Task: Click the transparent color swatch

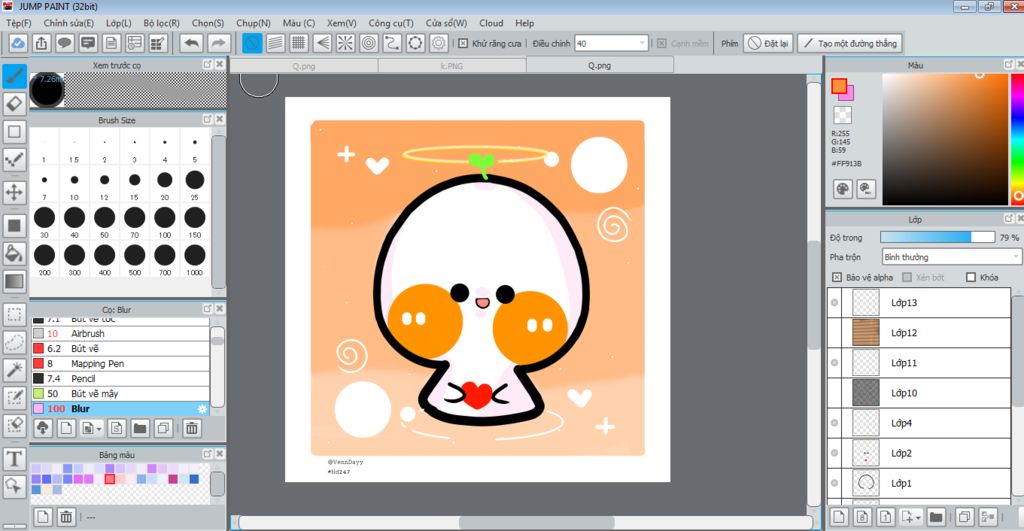Action: [842, 115]
